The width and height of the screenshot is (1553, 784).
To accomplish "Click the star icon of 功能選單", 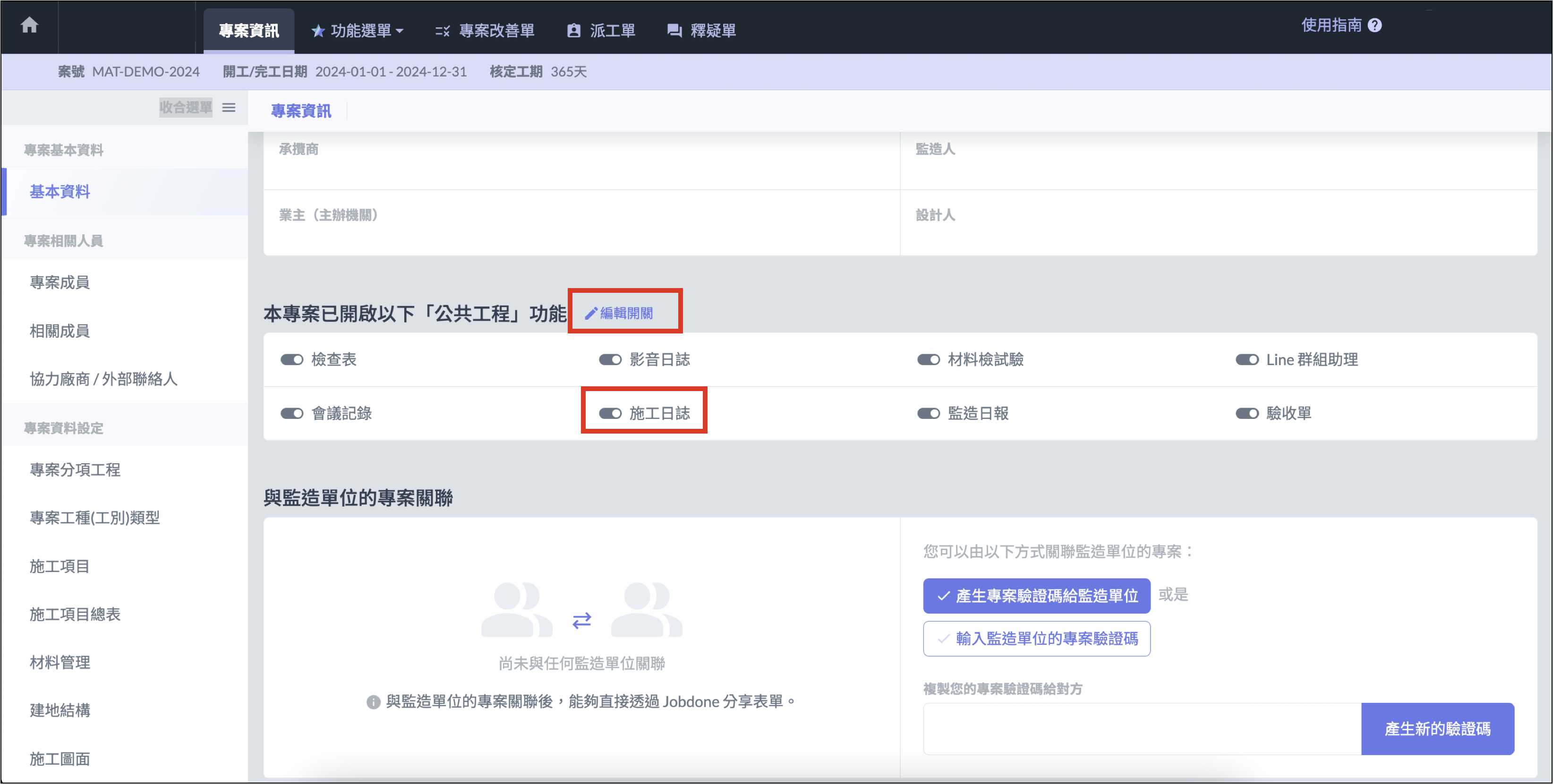I will 318,31.
